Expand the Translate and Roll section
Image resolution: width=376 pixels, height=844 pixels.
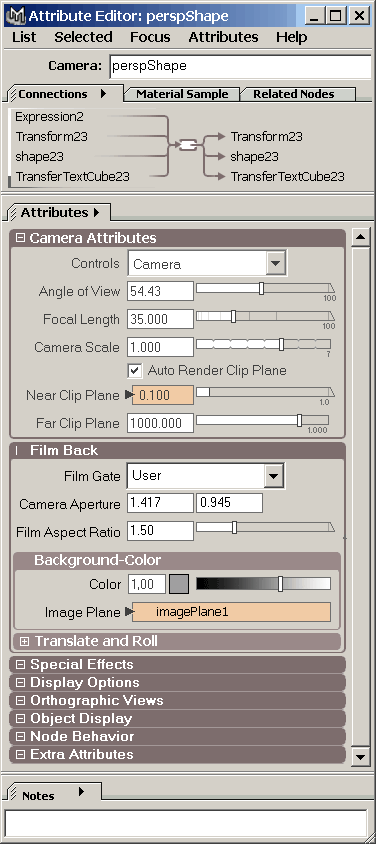(x=24, y=642)
